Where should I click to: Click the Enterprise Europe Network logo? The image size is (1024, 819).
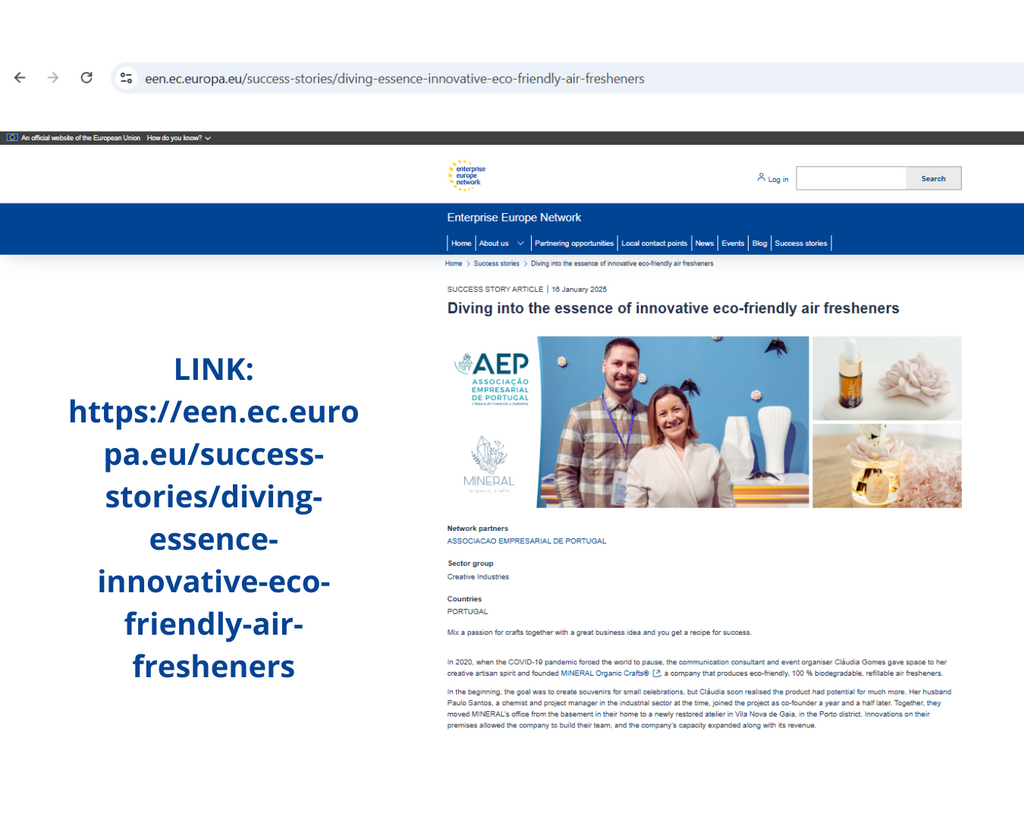tap(467, 175)
